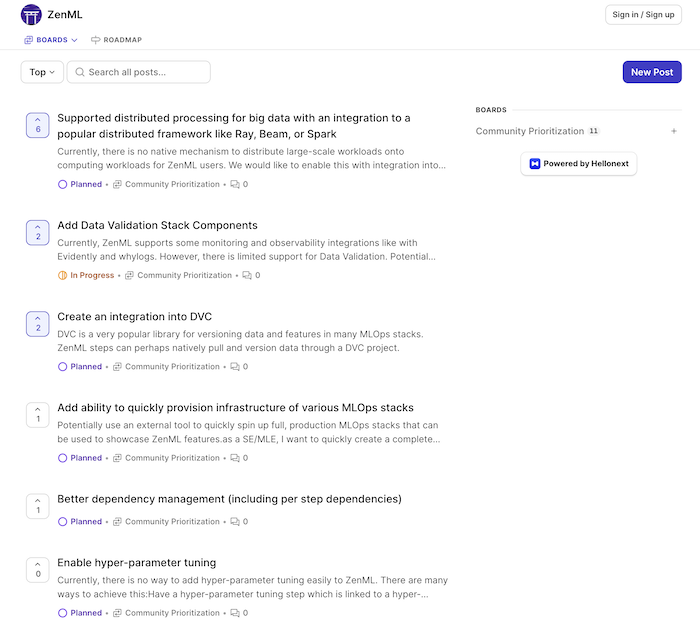Click Community Prioritization tag on distributed processing post
Viewport: 700px width, 626px height.
click(167, 184)
